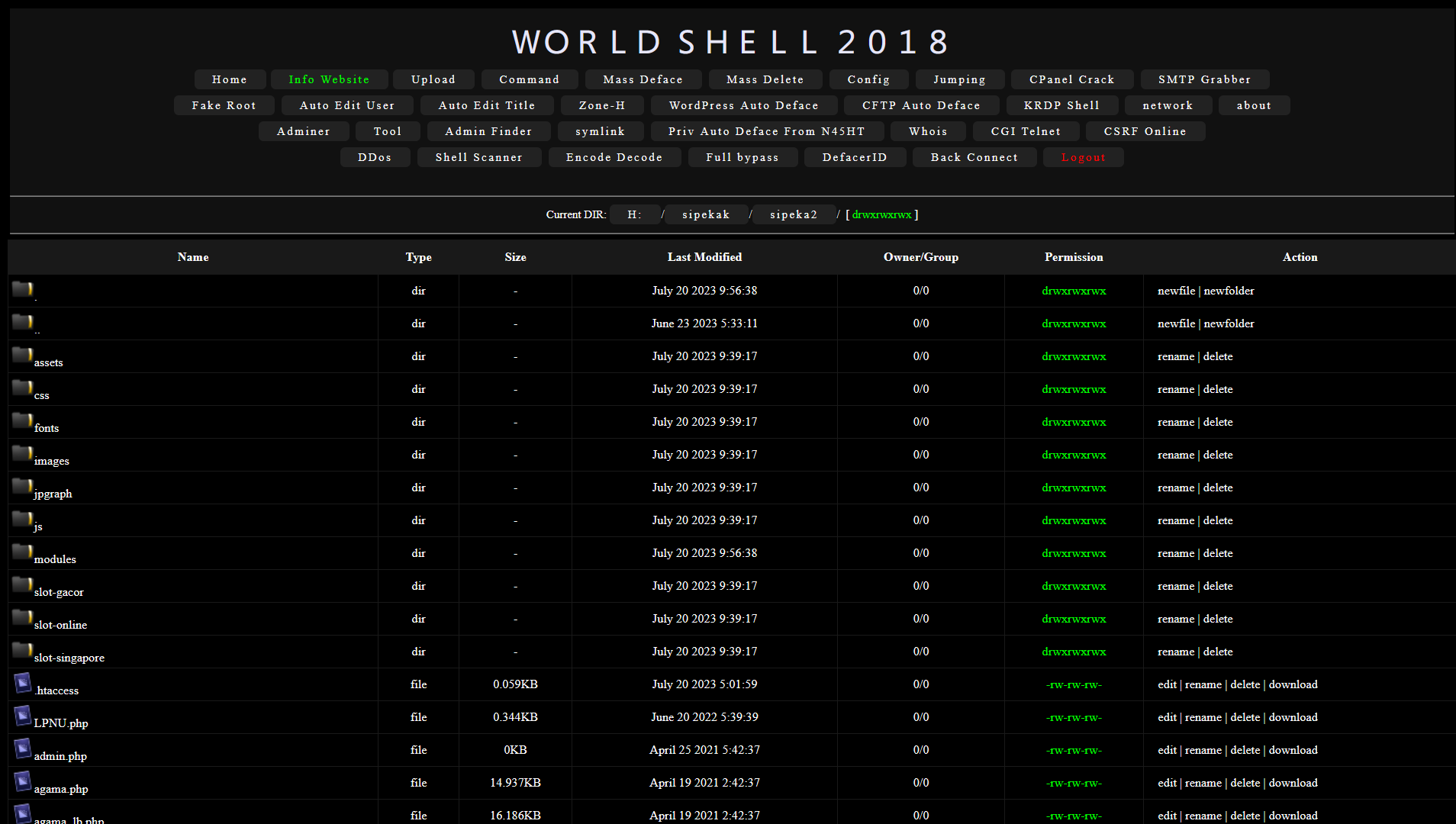The image size is (1456, 824).
Task: Click the file icon for agama.php
Action: pos(23,781)
